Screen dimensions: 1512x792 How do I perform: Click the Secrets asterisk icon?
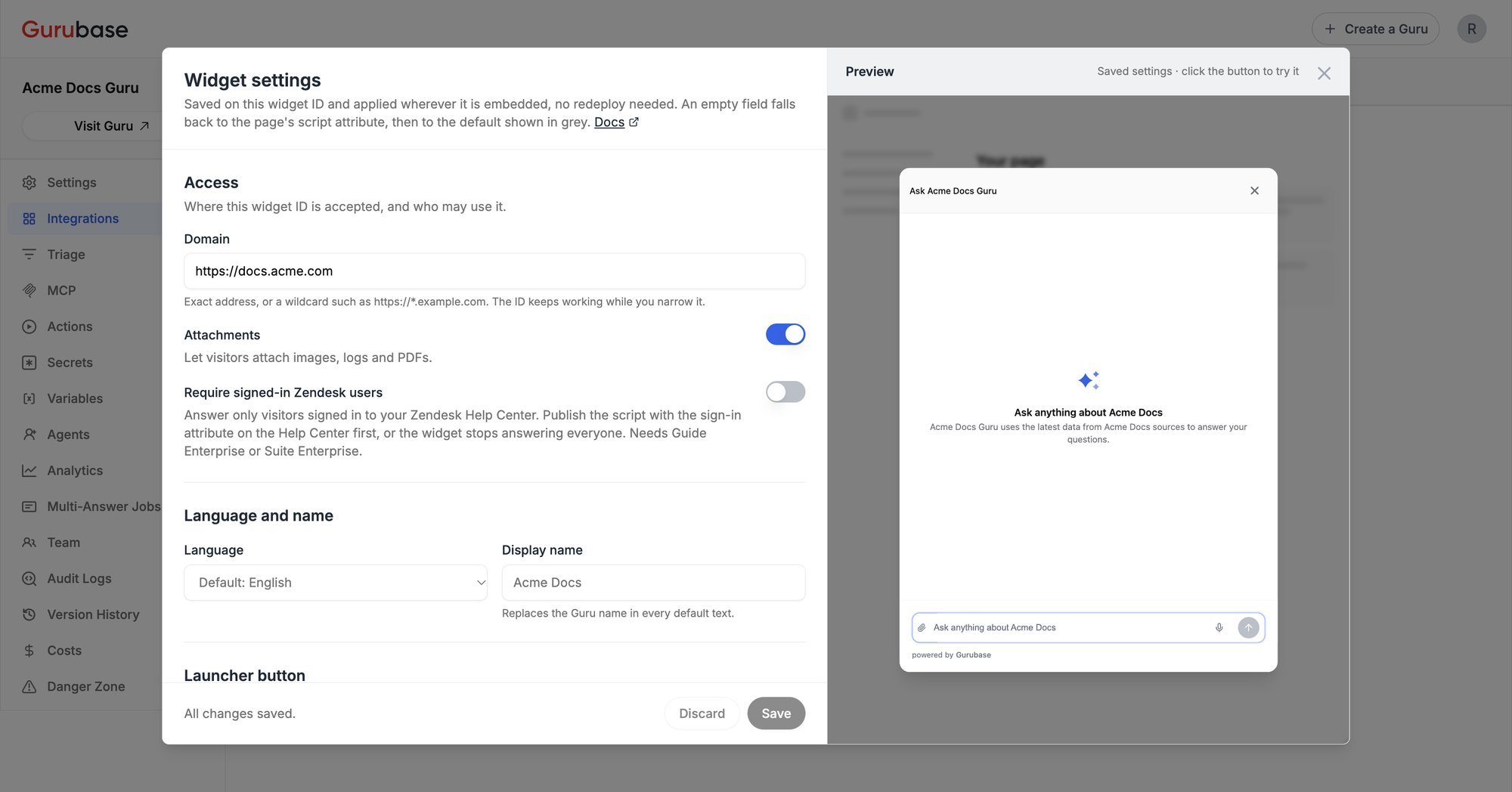(x=29, y=363)
